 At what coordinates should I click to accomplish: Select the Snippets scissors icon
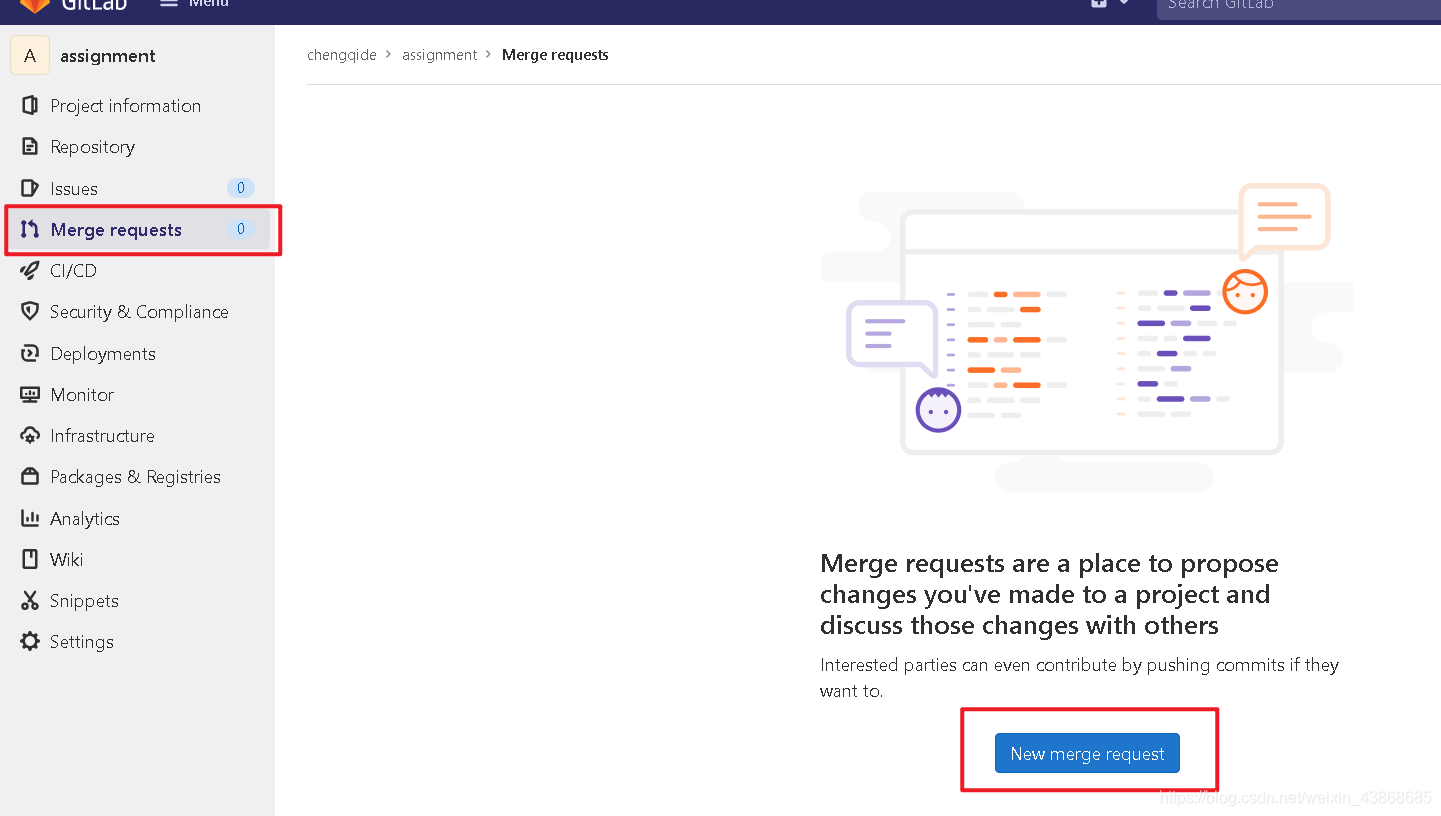(30, 600)
